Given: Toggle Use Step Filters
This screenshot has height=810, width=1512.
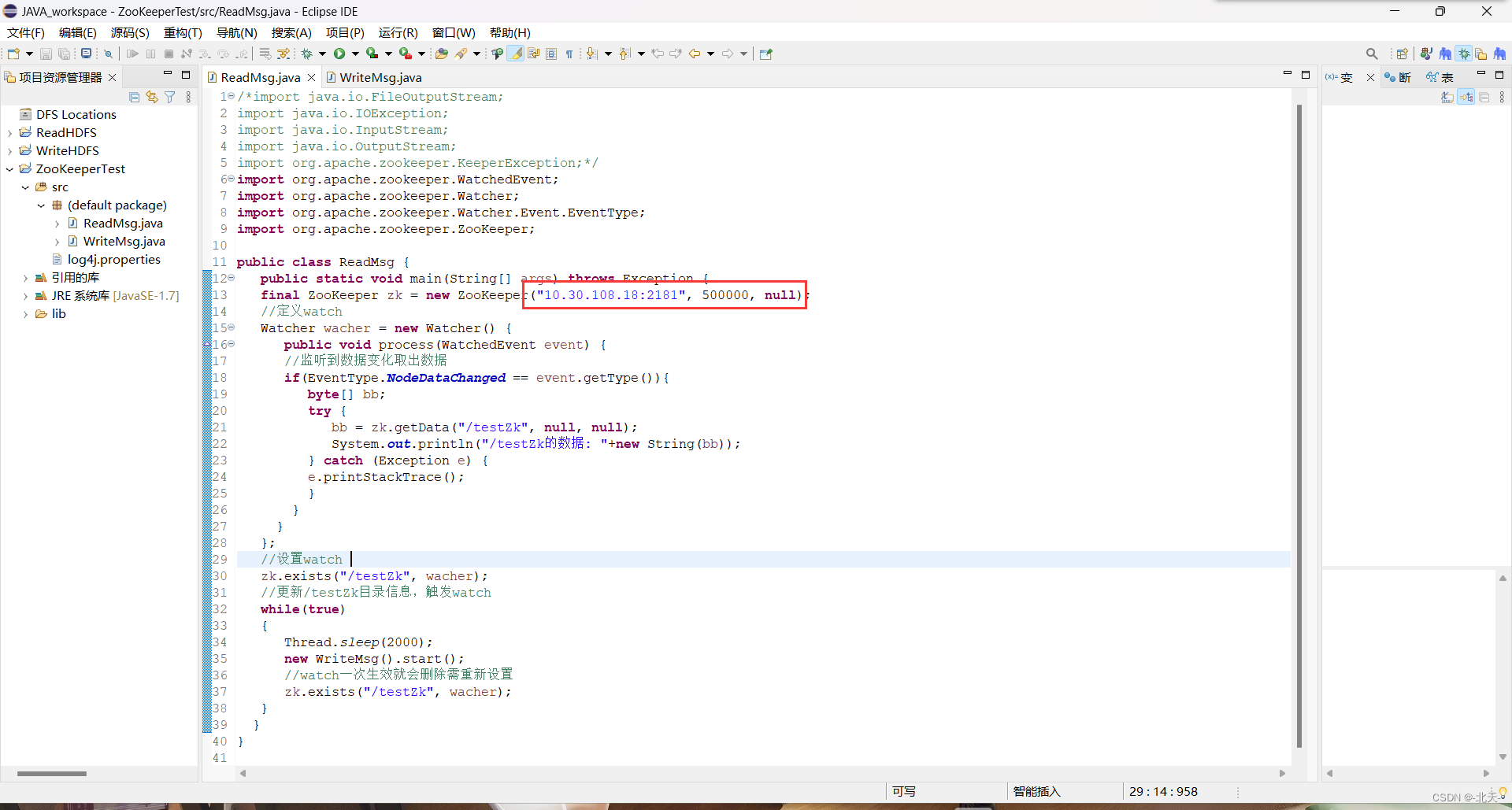Looking at the screenshot, I should click(x=283, y=54).
